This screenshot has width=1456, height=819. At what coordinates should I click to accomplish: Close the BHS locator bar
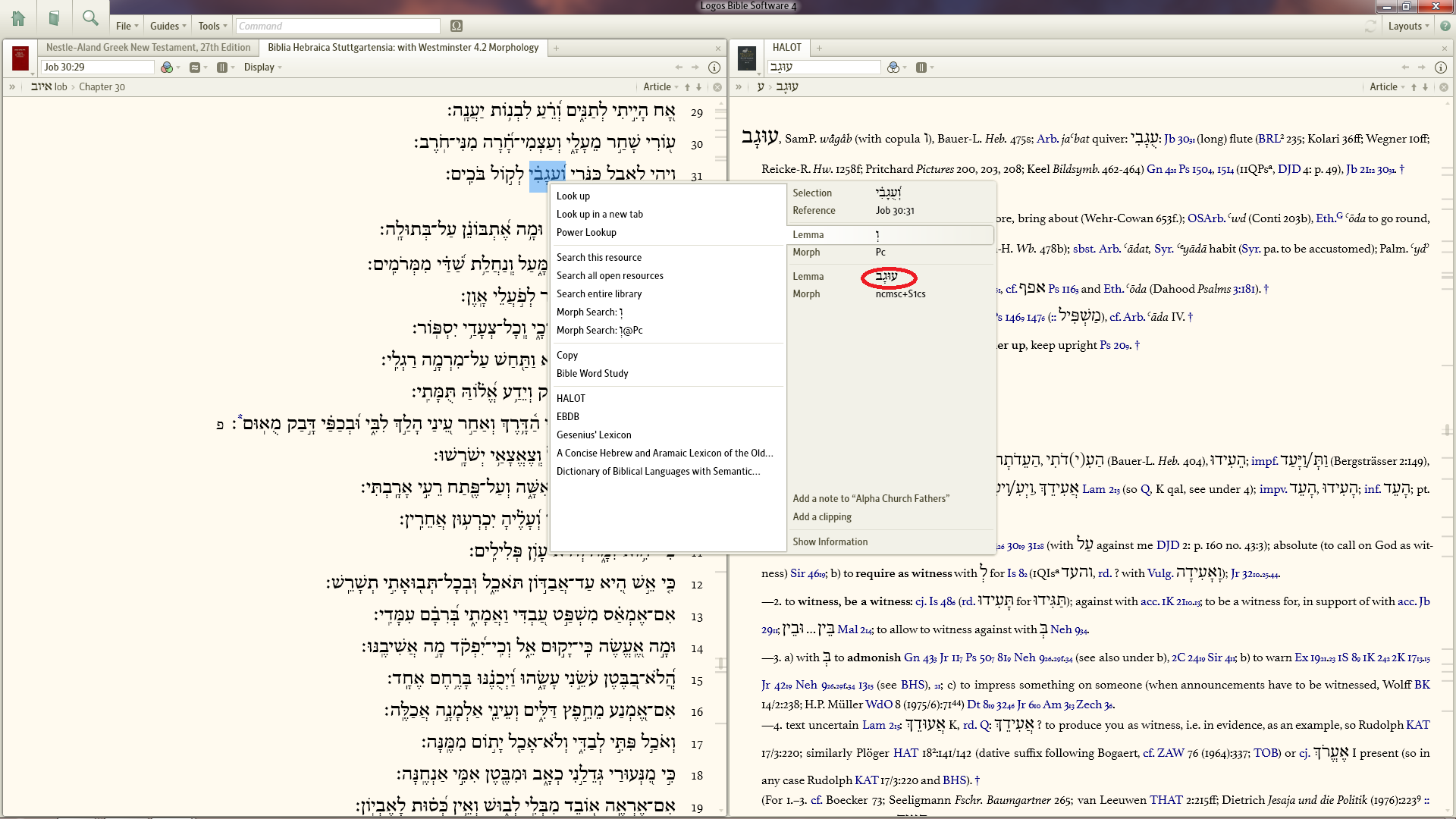(x=717, y=87)
